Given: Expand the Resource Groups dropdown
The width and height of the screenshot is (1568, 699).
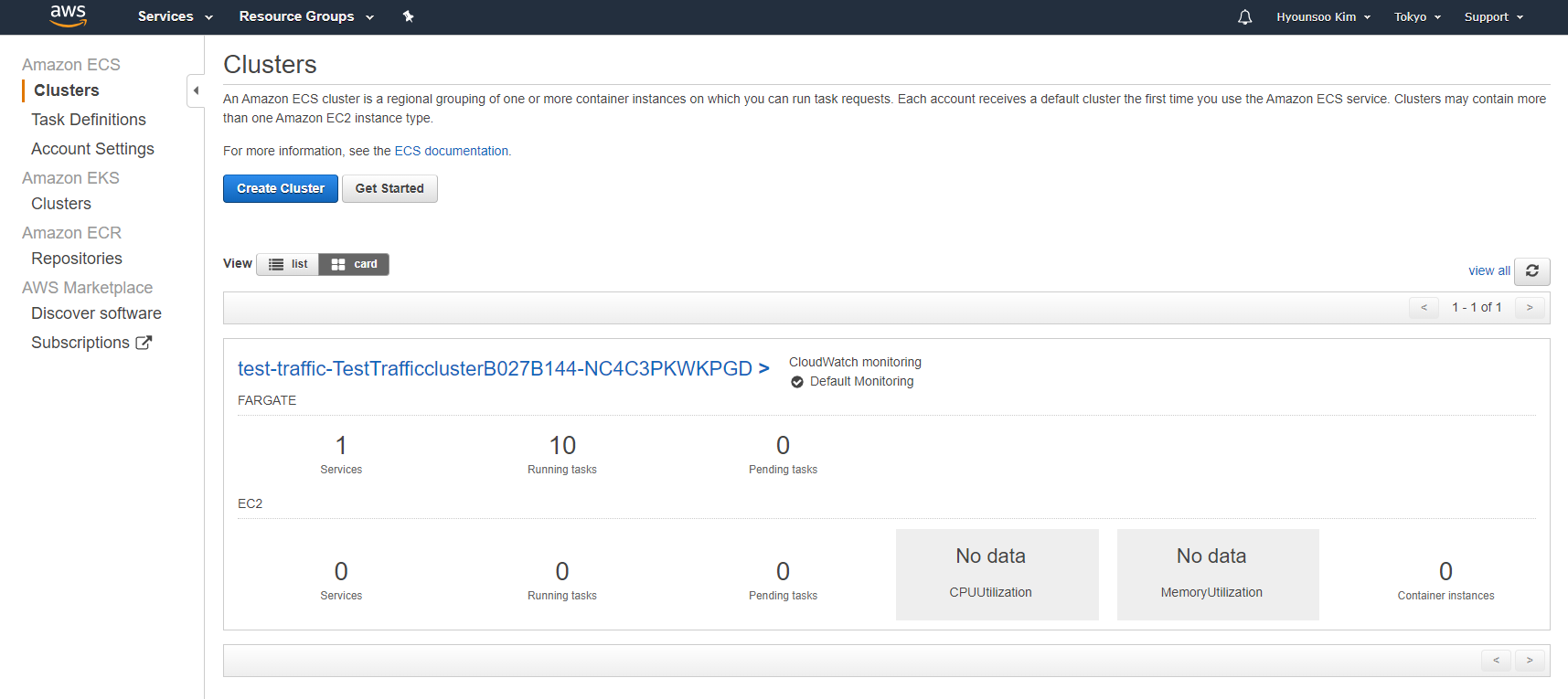Looking at the screenshot, I should click(306, 16).
